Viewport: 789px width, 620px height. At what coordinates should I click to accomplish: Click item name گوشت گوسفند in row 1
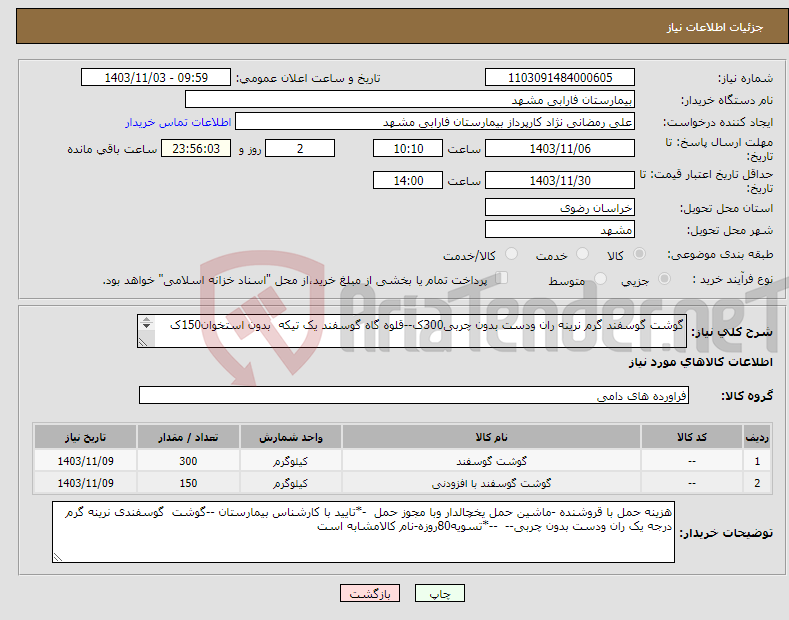(x=491, y=461)
